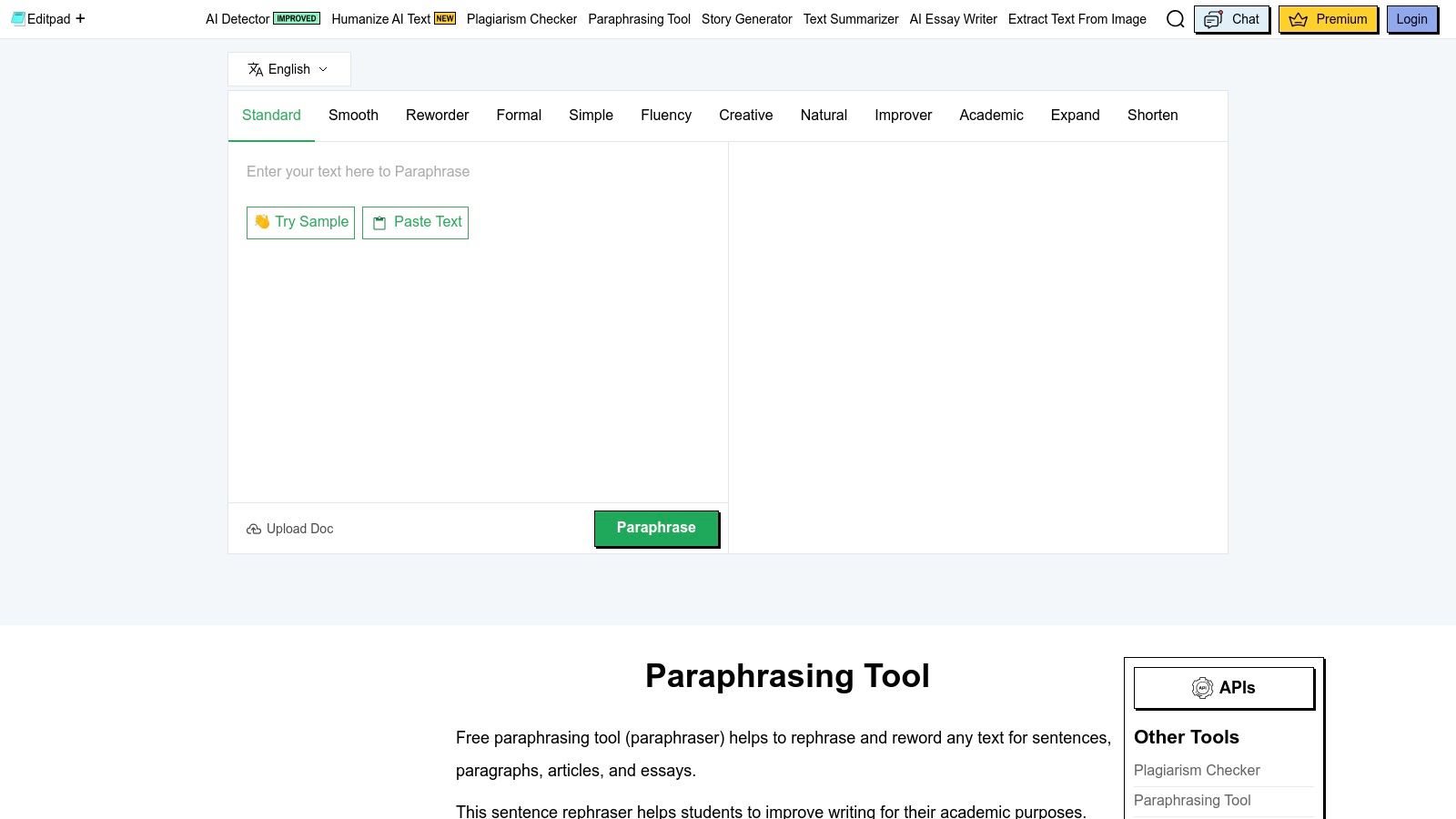Open the English language dropdown
This screenshot has height=819, width=1456.
[x=288, y=68]
